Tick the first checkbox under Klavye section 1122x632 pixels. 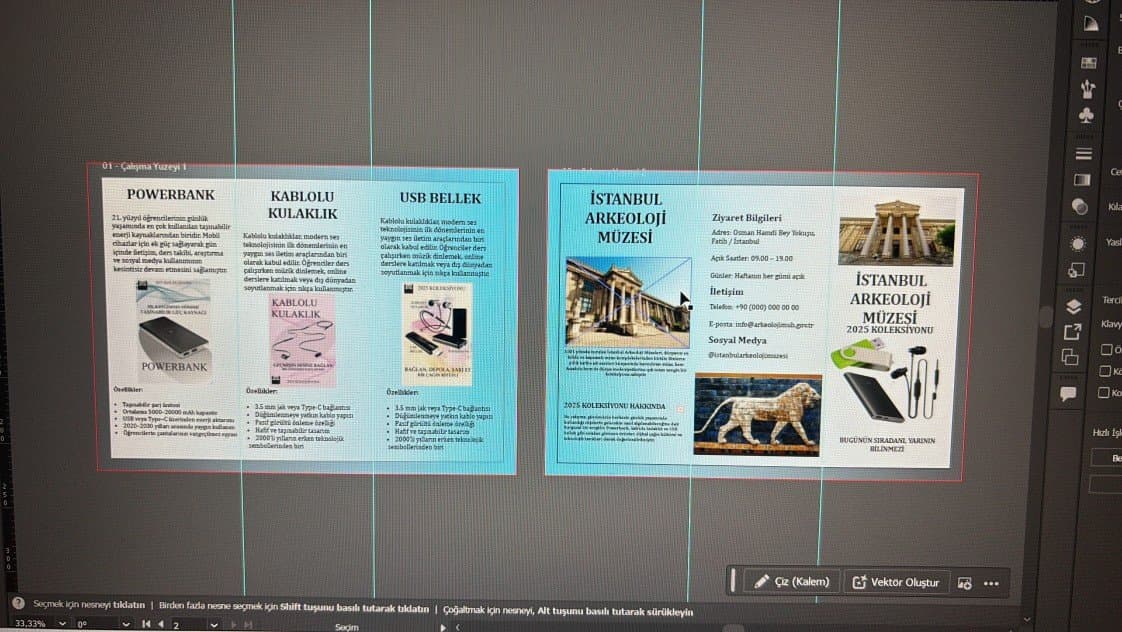(x=1106, y=349)
